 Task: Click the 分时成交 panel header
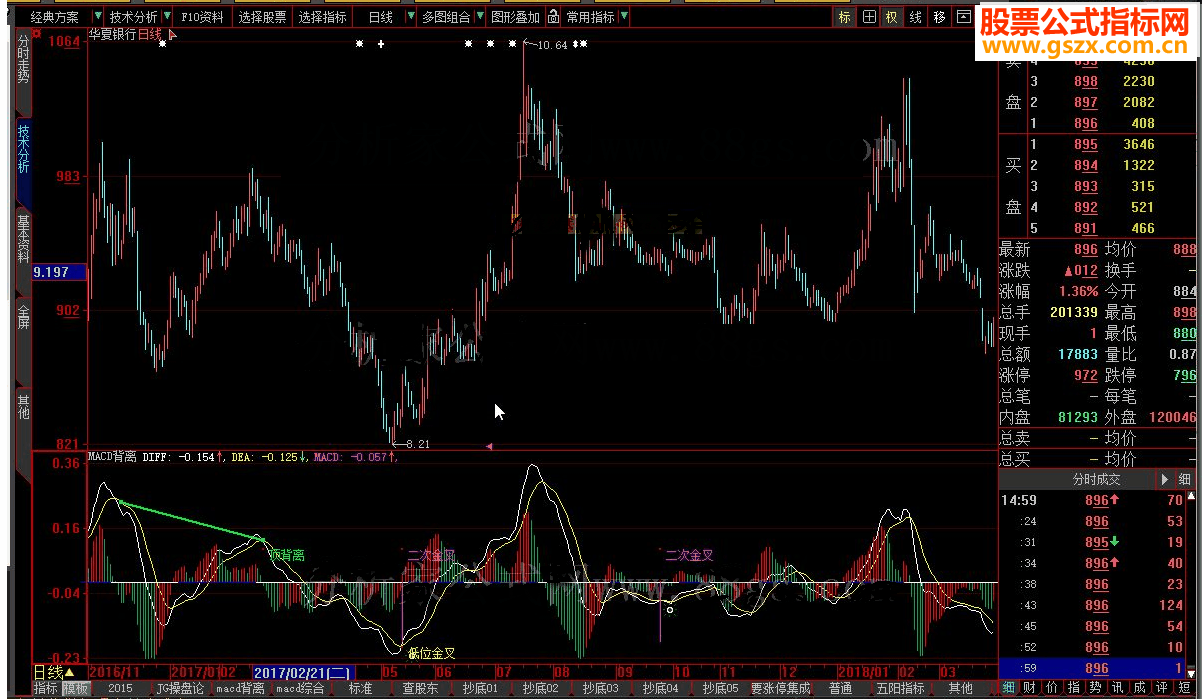coord(1097,479)
